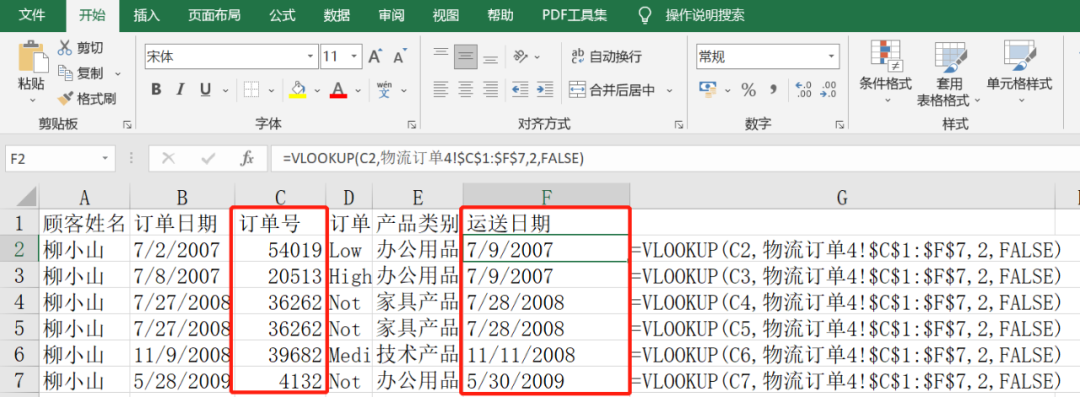Select cell with order number 54019

(x=280, y=250)
